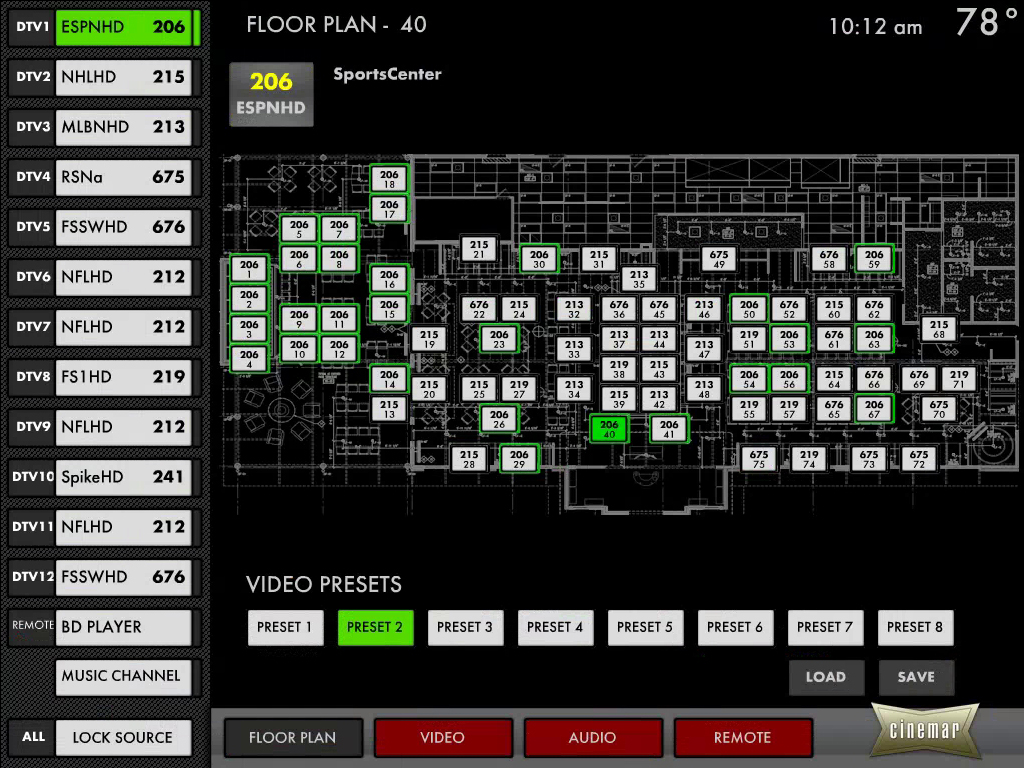Choose video PRESET 6
1024x768 pixels.
coord(735,628)
